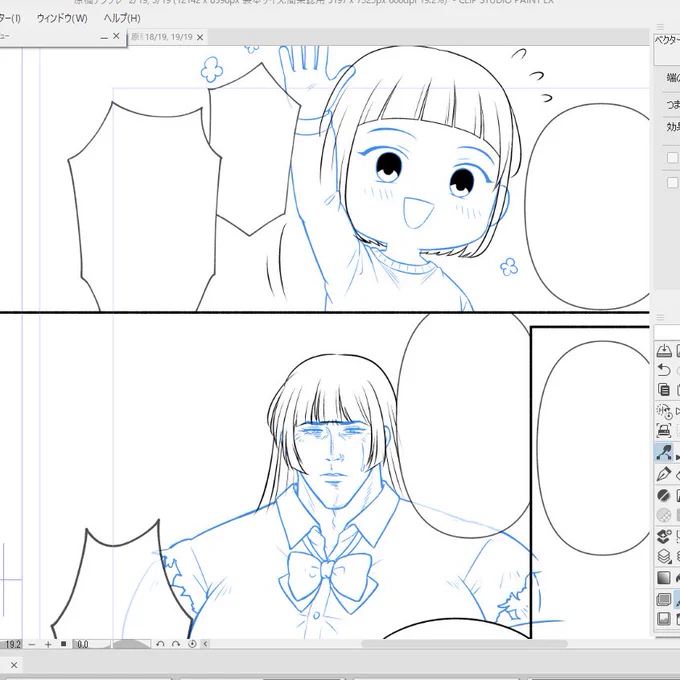
Task: Click the ベクター tool name box
Action: coord(667,49)
